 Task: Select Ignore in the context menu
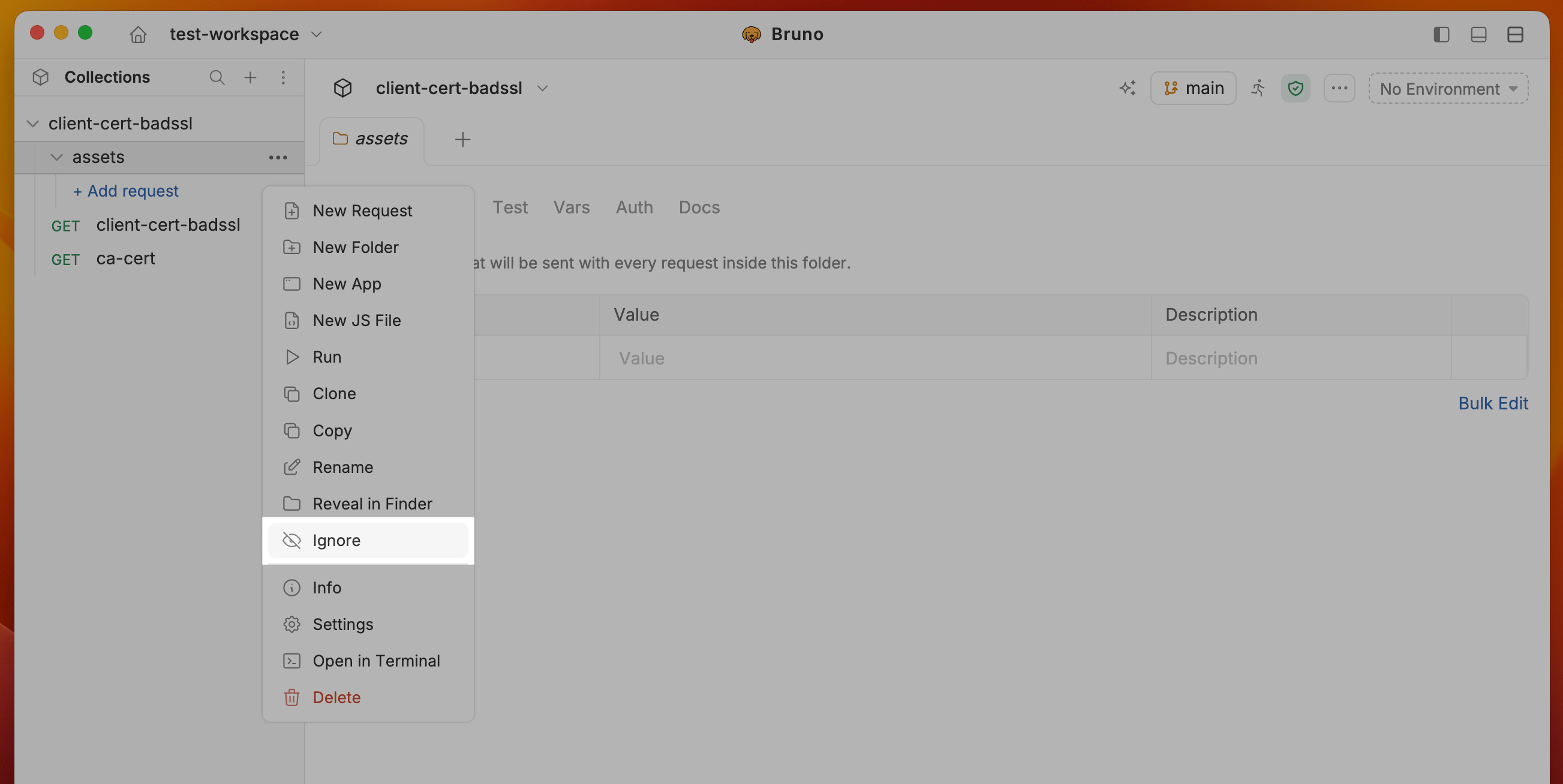pos(368,540)
